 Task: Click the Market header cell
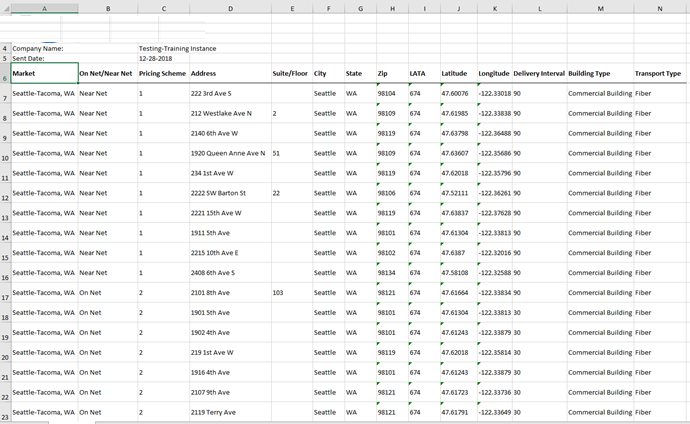[x=44, y=73]
